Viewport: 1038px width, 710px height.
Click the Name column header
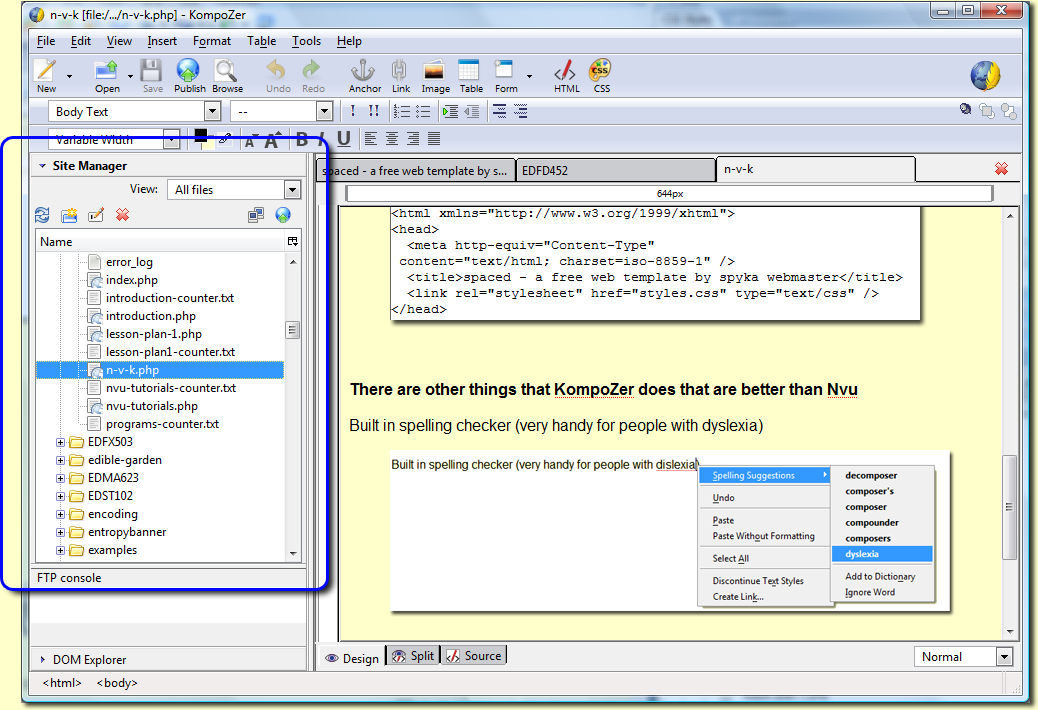coord(160,242)
